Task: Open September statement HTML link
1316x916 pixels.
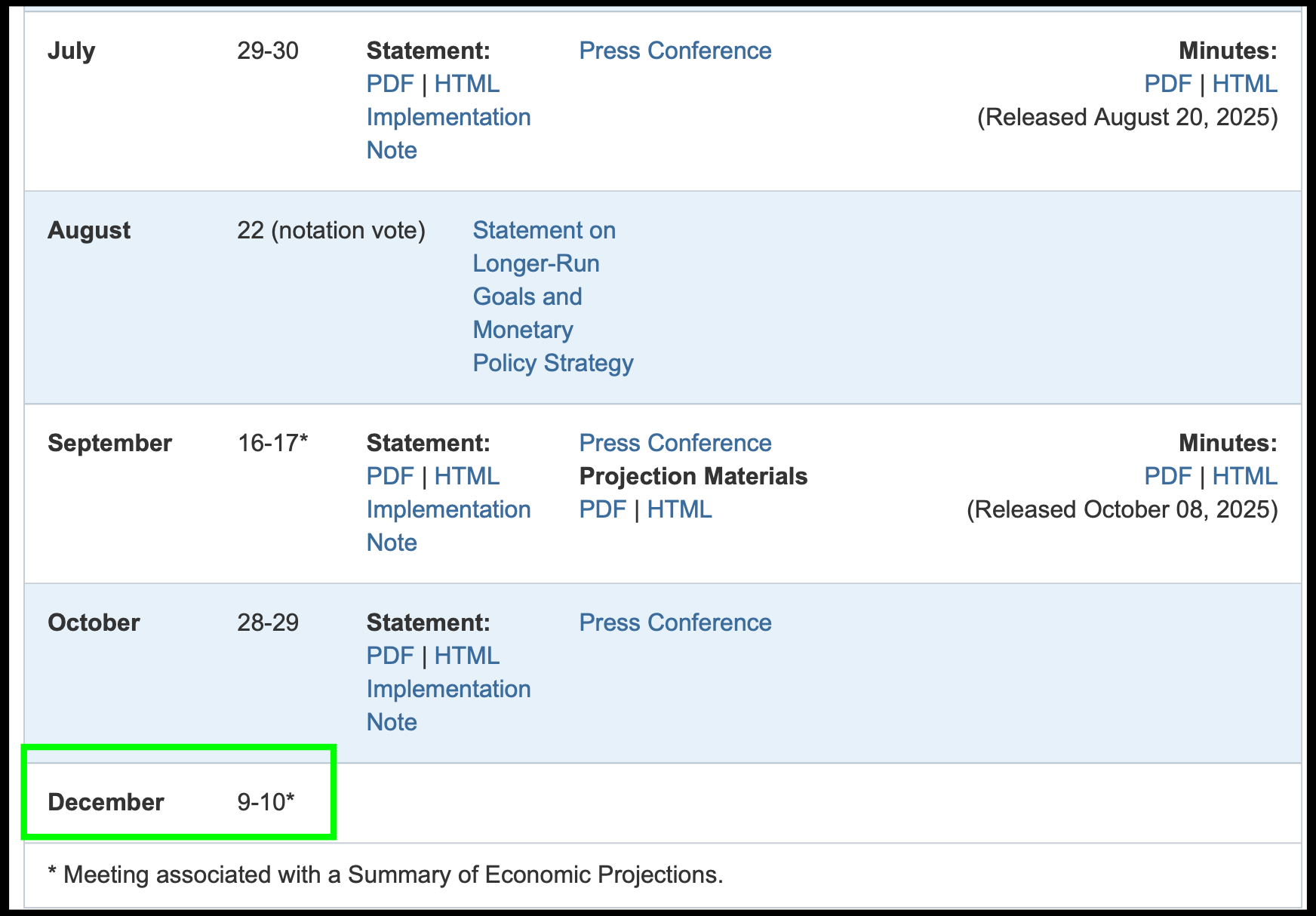Action: (x=467, y=476)
